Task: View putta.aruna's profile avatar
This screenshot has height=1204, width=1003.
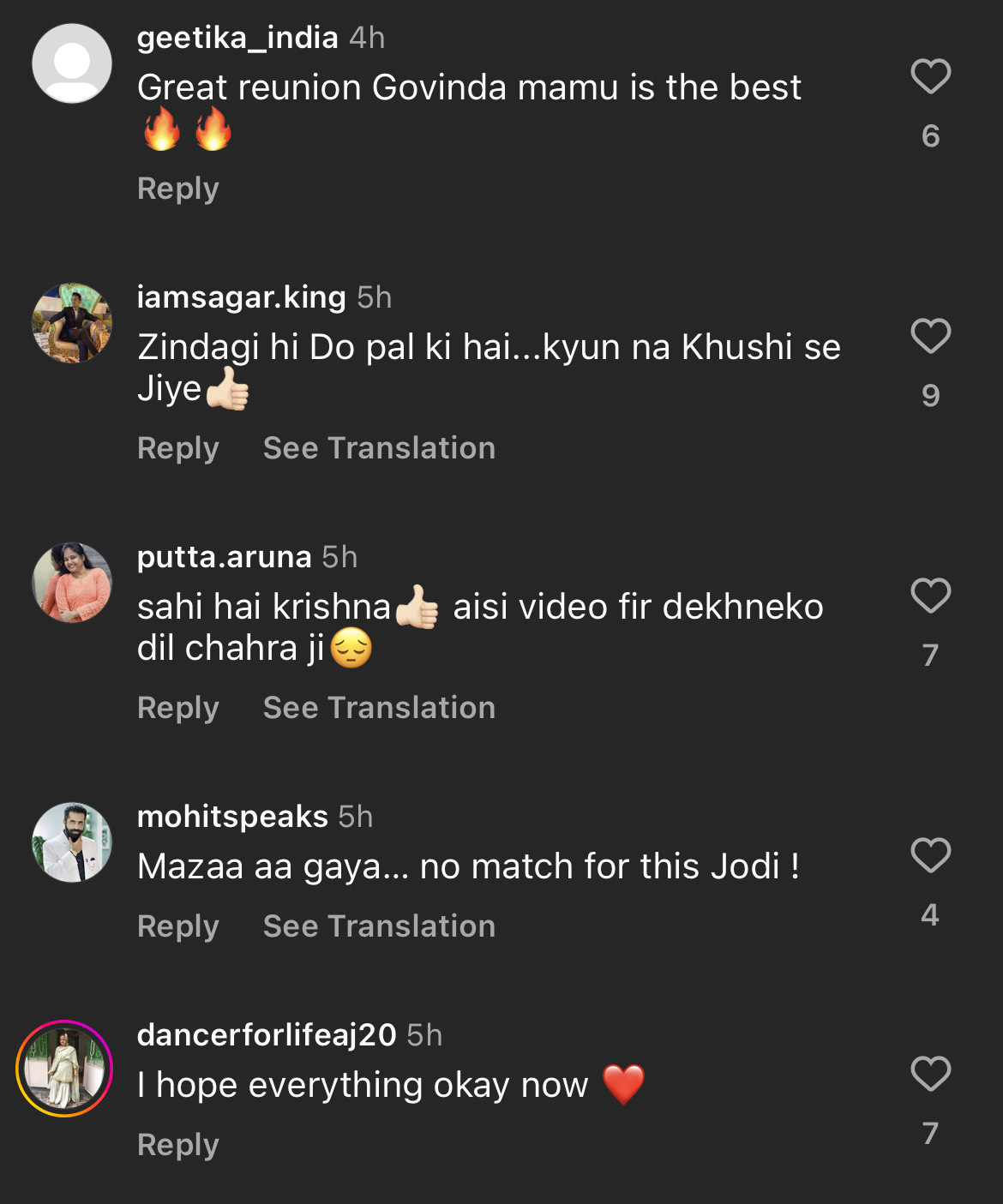Action: [x=72, y=583]
